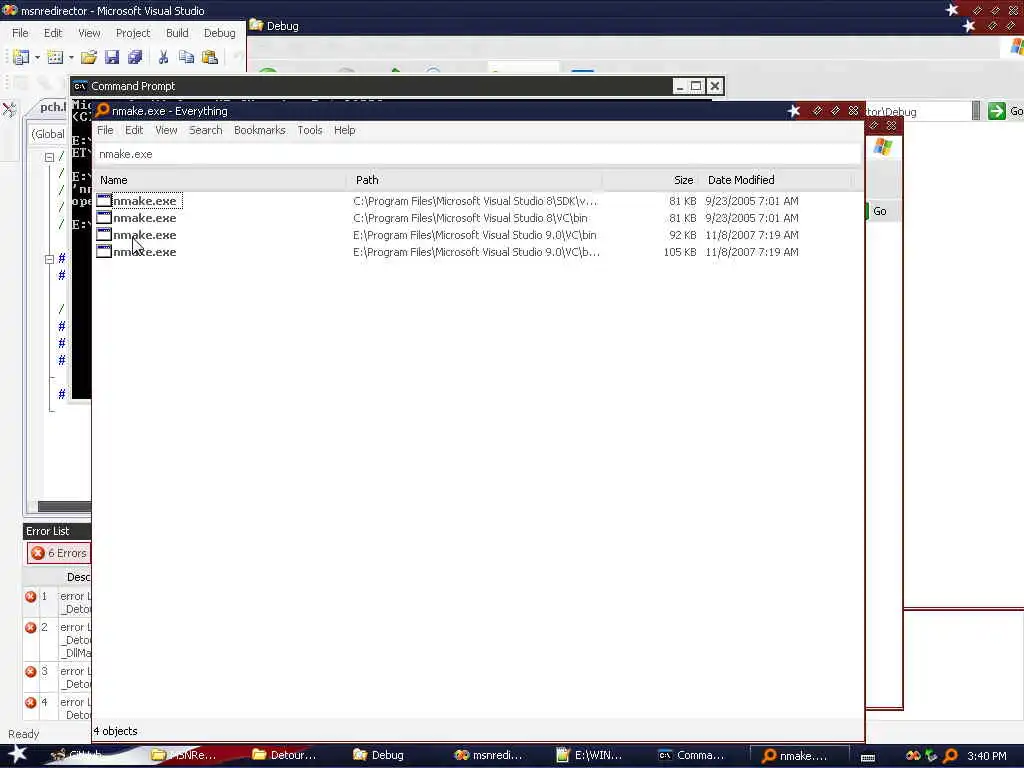The image size is (1024, 768).
Task: Click the Cut scissors icon in Visual Studio
Action: coord(163,57)
